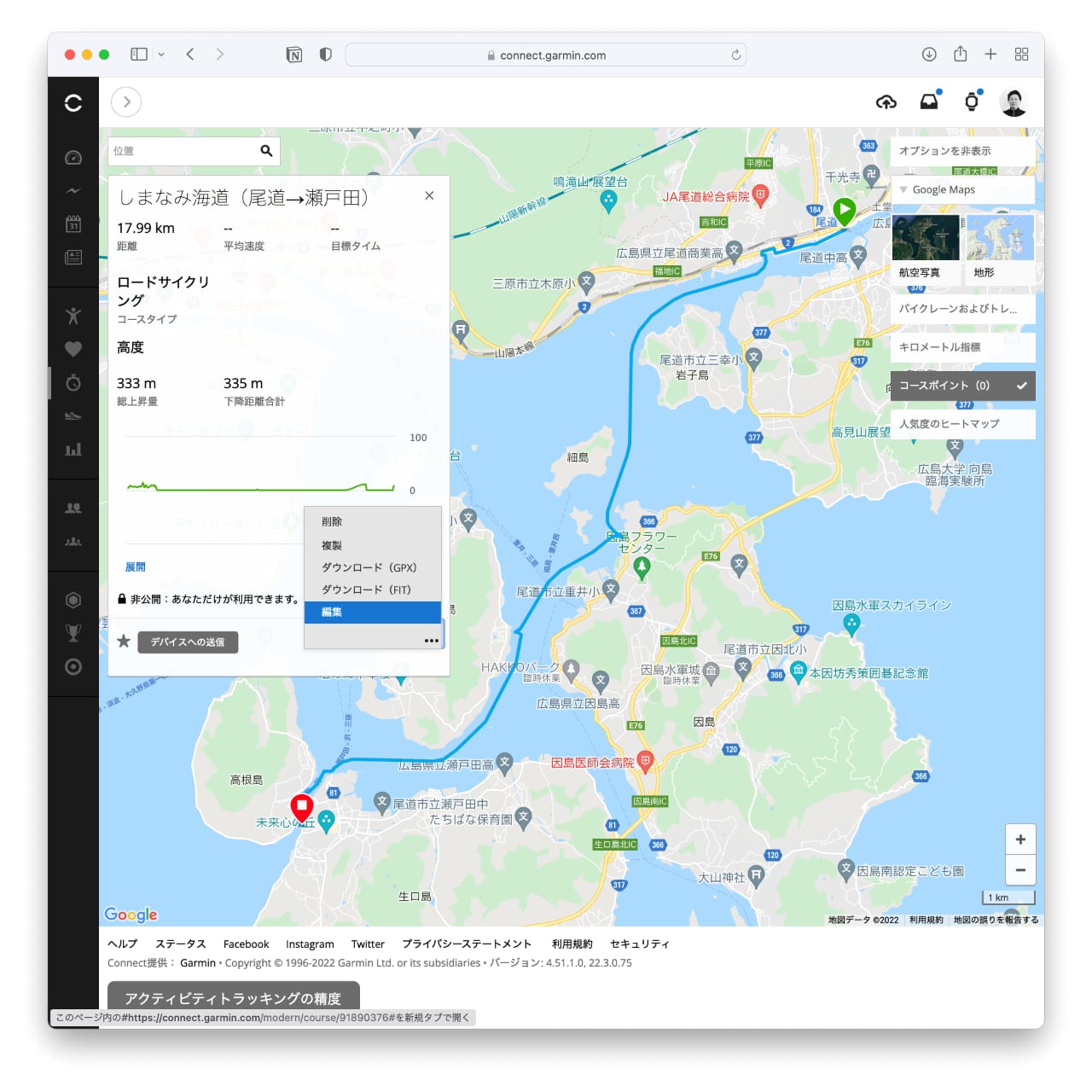Zoom in the map with plus button
The width and height of the screenshot is (1092, 1092).
pos(1020,839)
